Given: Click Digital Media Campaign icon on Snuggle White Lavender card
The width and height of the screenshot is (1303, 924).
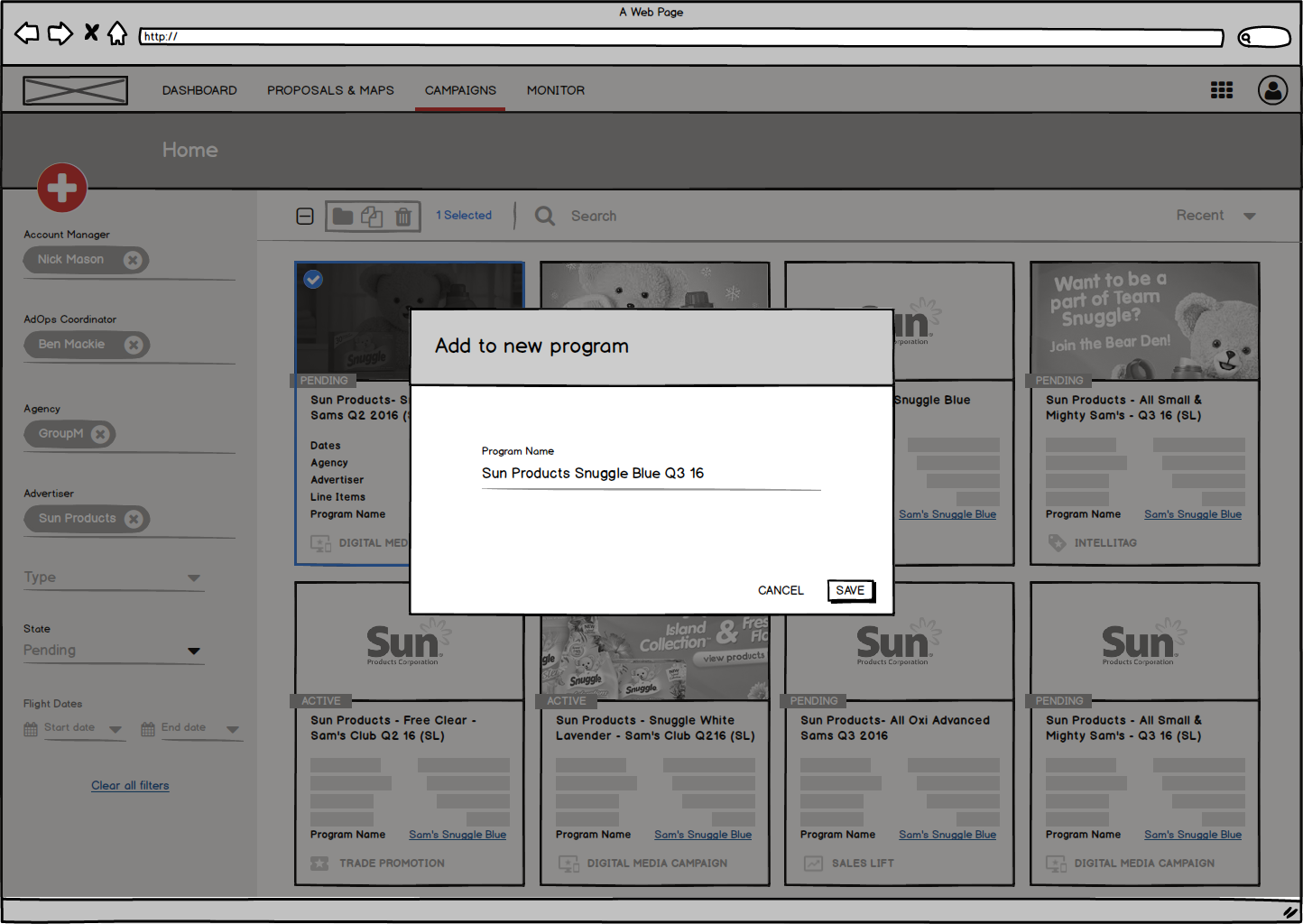Looking at the screenshot, I should pyautogui.click(x=568, y=864).
